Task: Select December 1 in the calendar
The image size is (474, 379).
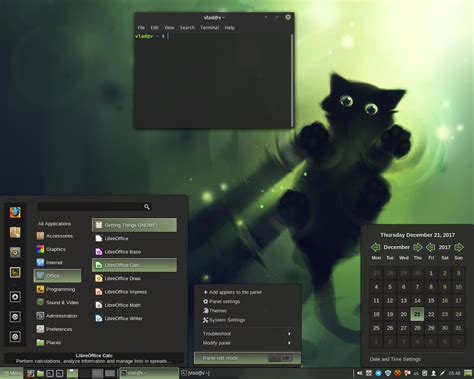Action: [x=431, y=273]
